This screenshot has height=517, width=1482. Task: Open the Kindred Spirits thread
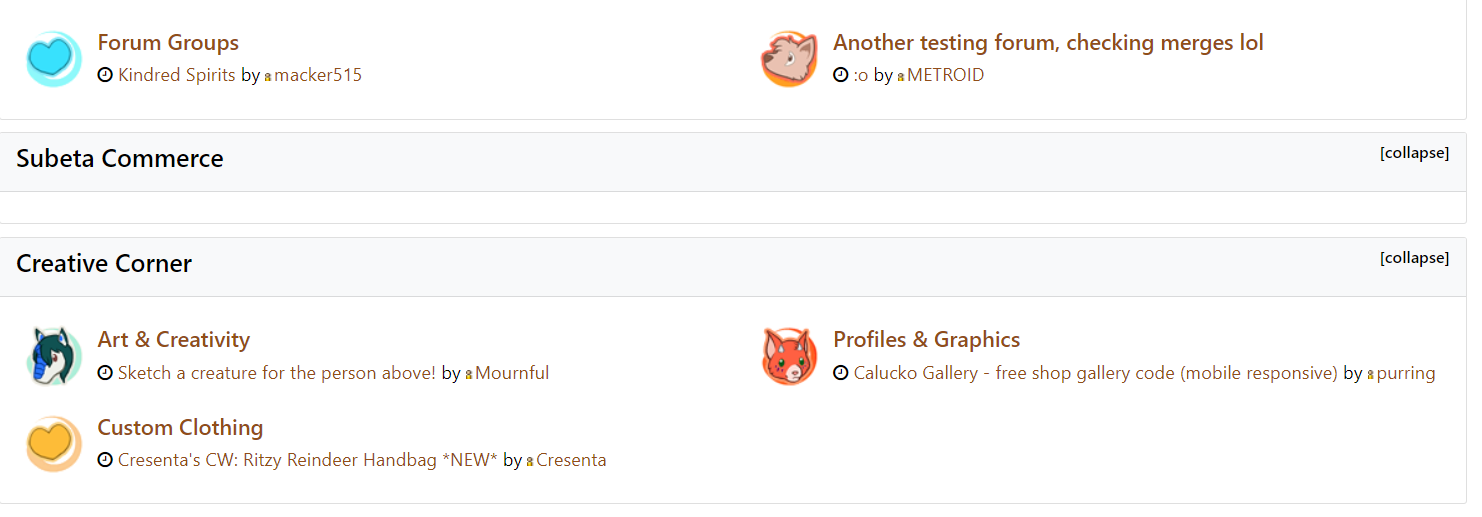pos(177,75)
